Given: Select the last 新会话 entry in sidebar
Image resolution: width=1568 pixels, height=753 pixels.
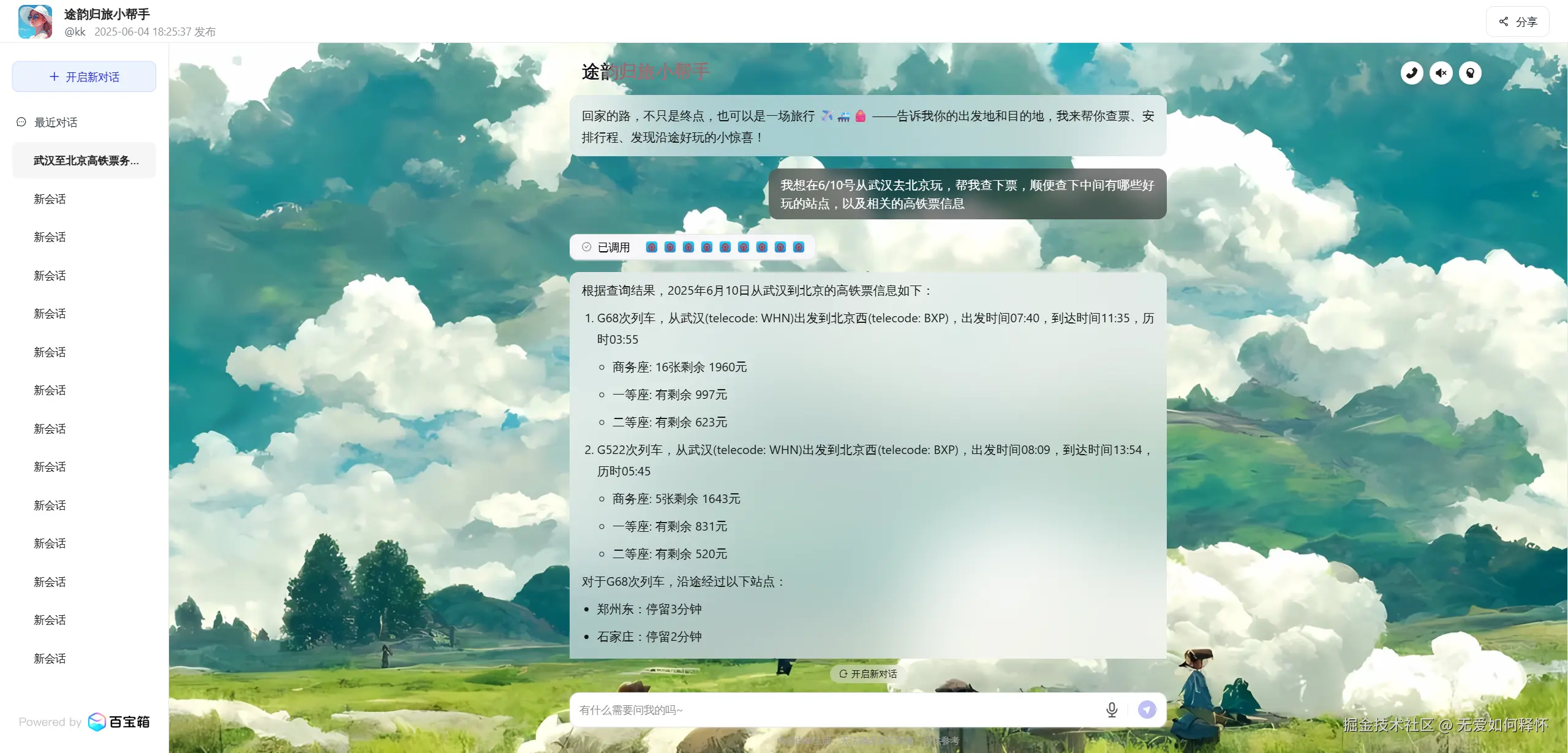Looking at the screenshot, I should click(50, 659).
